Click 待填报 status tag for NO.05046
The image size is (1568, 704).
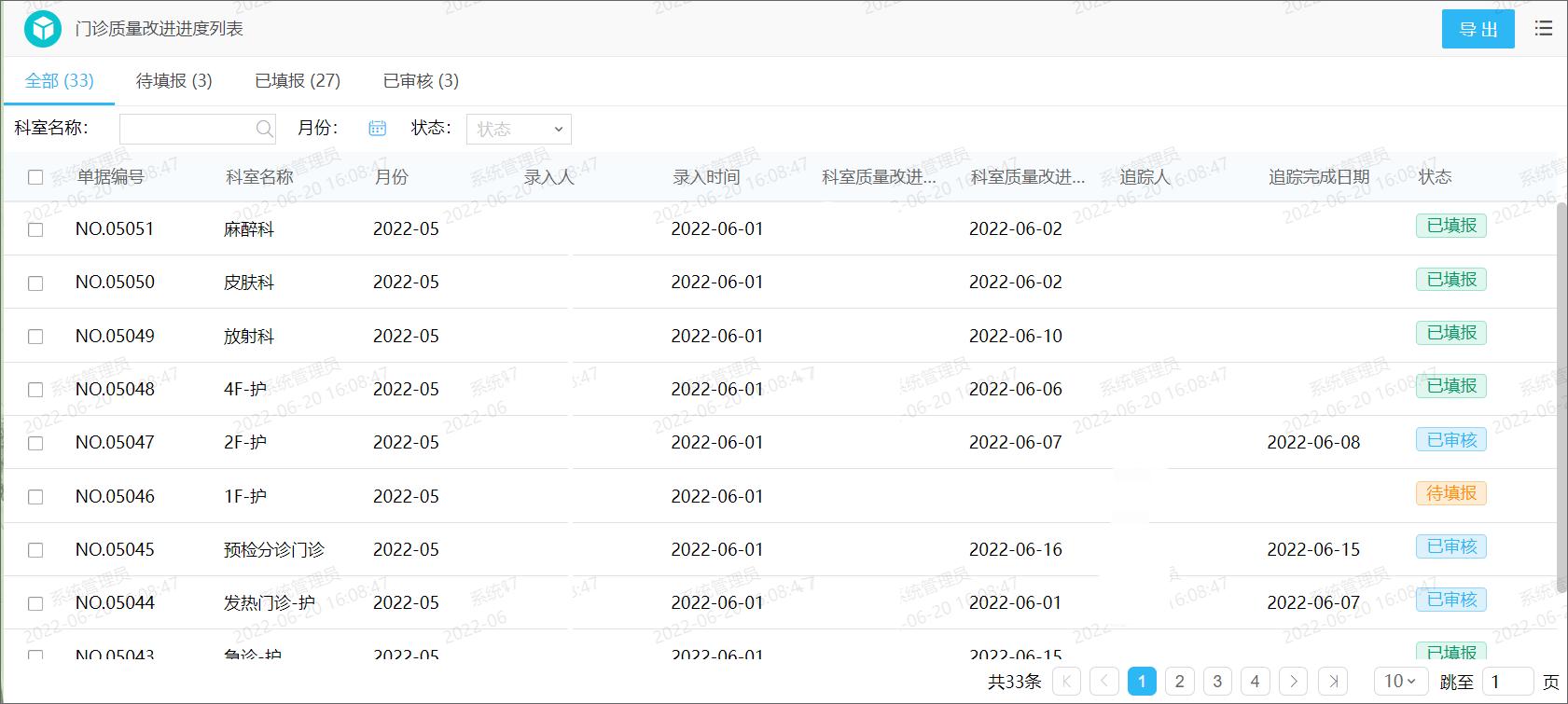[1451, 493]
